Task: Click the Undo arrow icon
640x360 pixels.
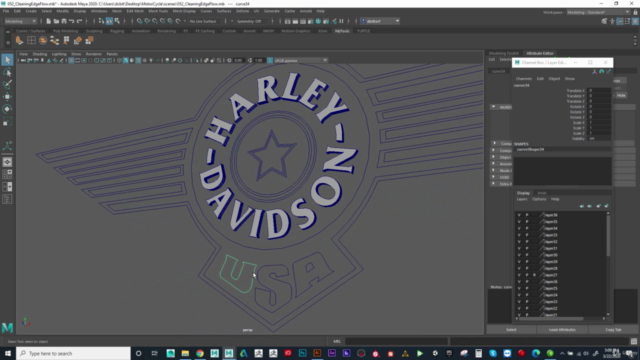Action: (72, 21)
